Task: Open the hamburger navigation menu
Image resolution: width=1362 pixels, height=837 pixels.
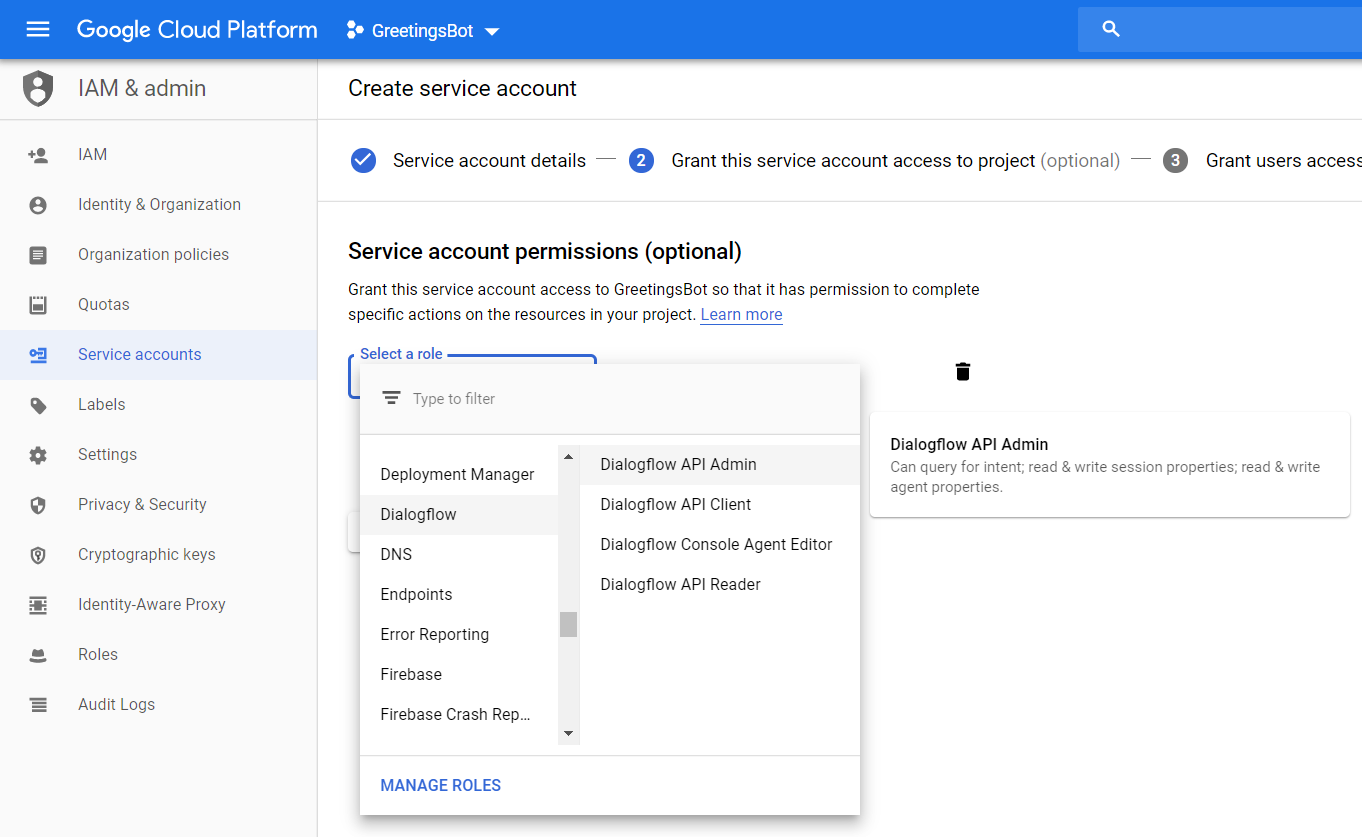Action: 38,29
